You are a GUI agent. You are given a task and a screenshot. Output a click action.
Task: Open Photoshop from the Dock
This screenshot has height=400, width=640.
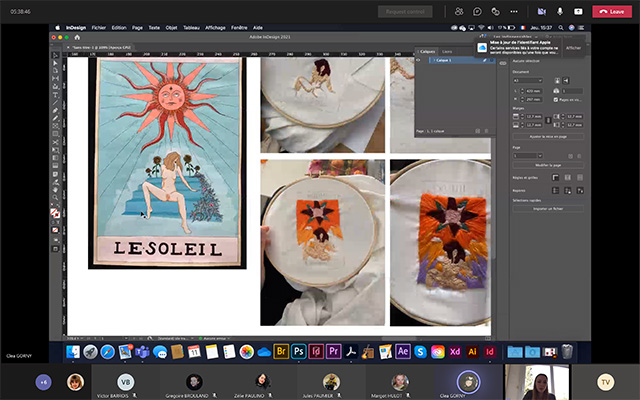click(x=298, y=351)
